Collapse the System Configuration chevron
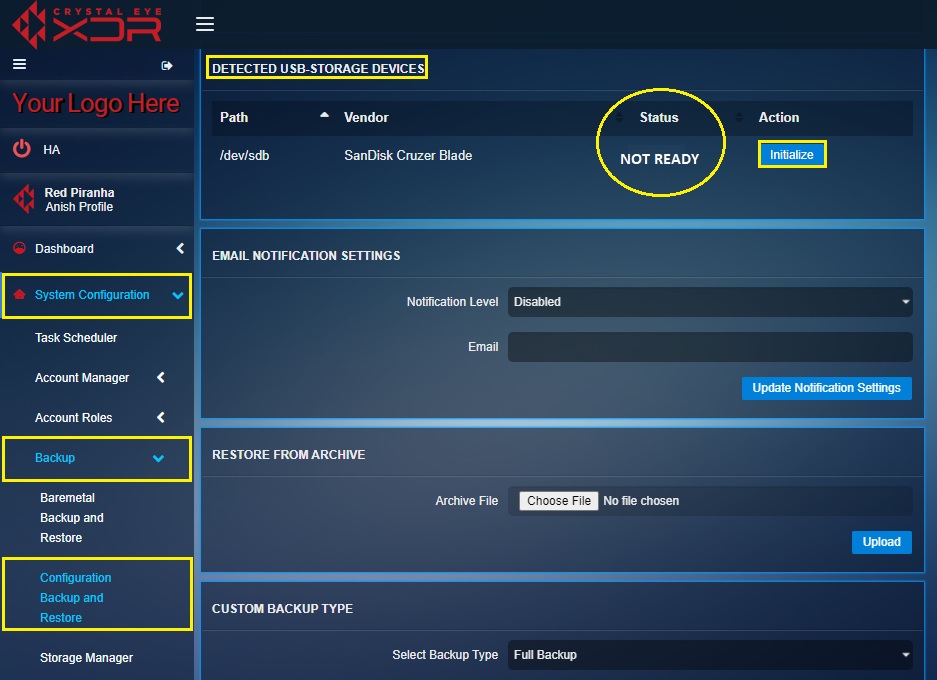This screenshot has height=680, width=937. 177,295
